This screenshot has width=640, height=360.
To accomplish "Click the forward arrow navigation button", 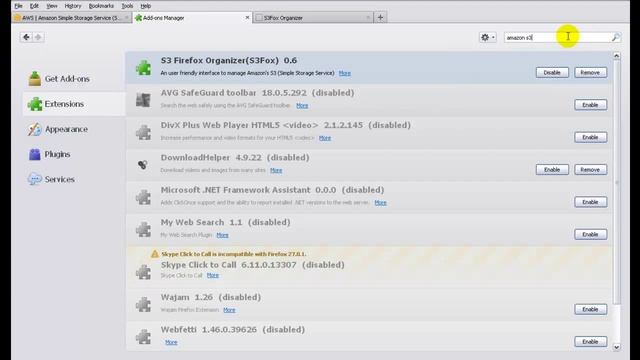I will (38, 37).
